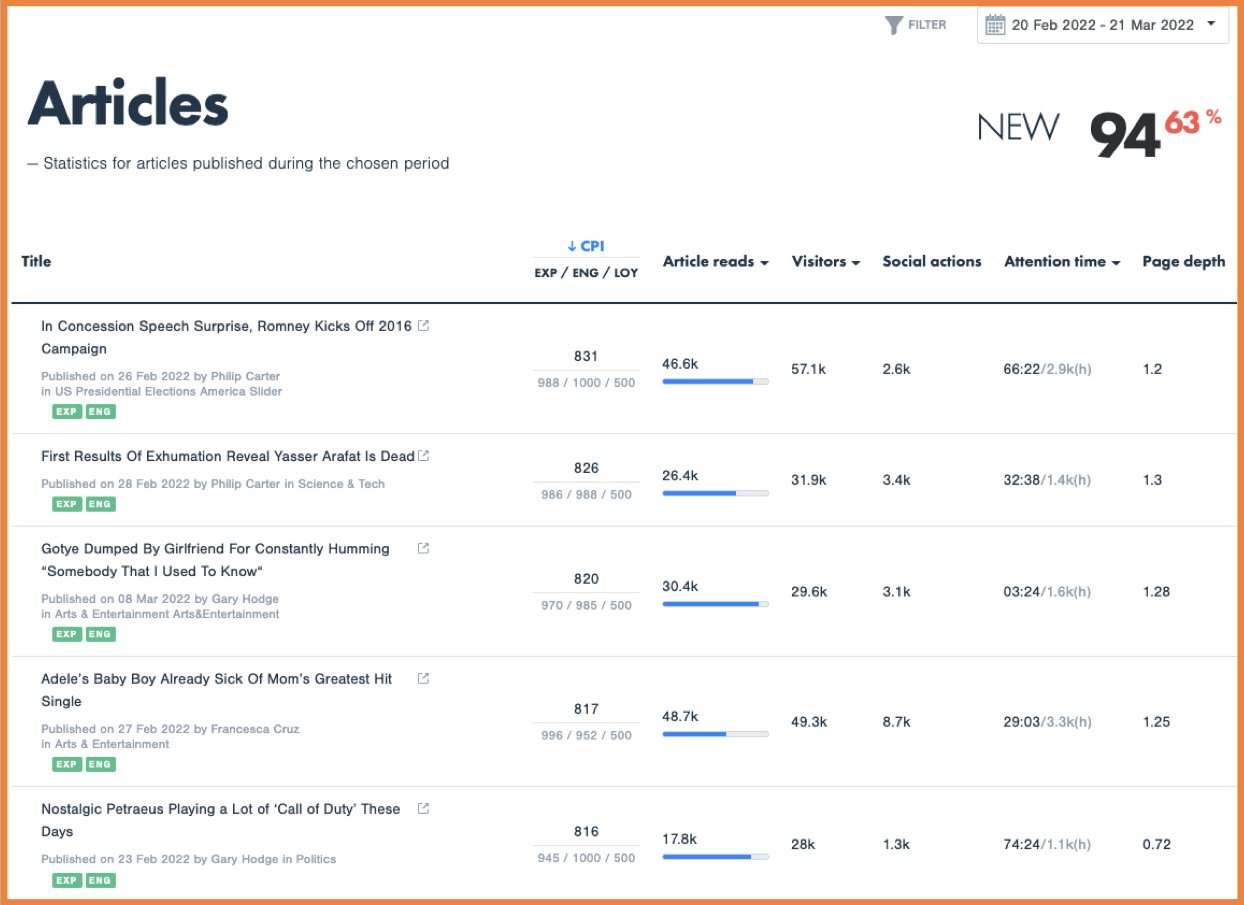Toggle the EXP badge on the Petraeus article
1244x905 pixels.
[66, 880]
